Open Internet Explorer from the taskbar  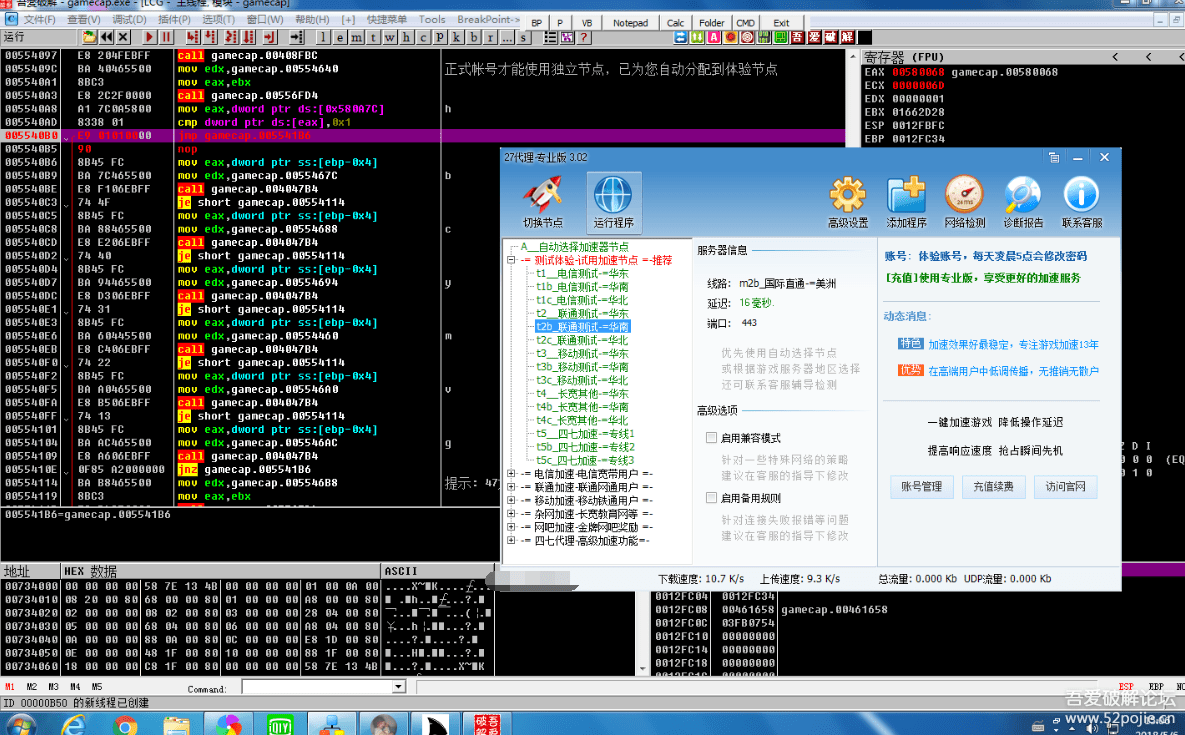click(x=73, y=725)
